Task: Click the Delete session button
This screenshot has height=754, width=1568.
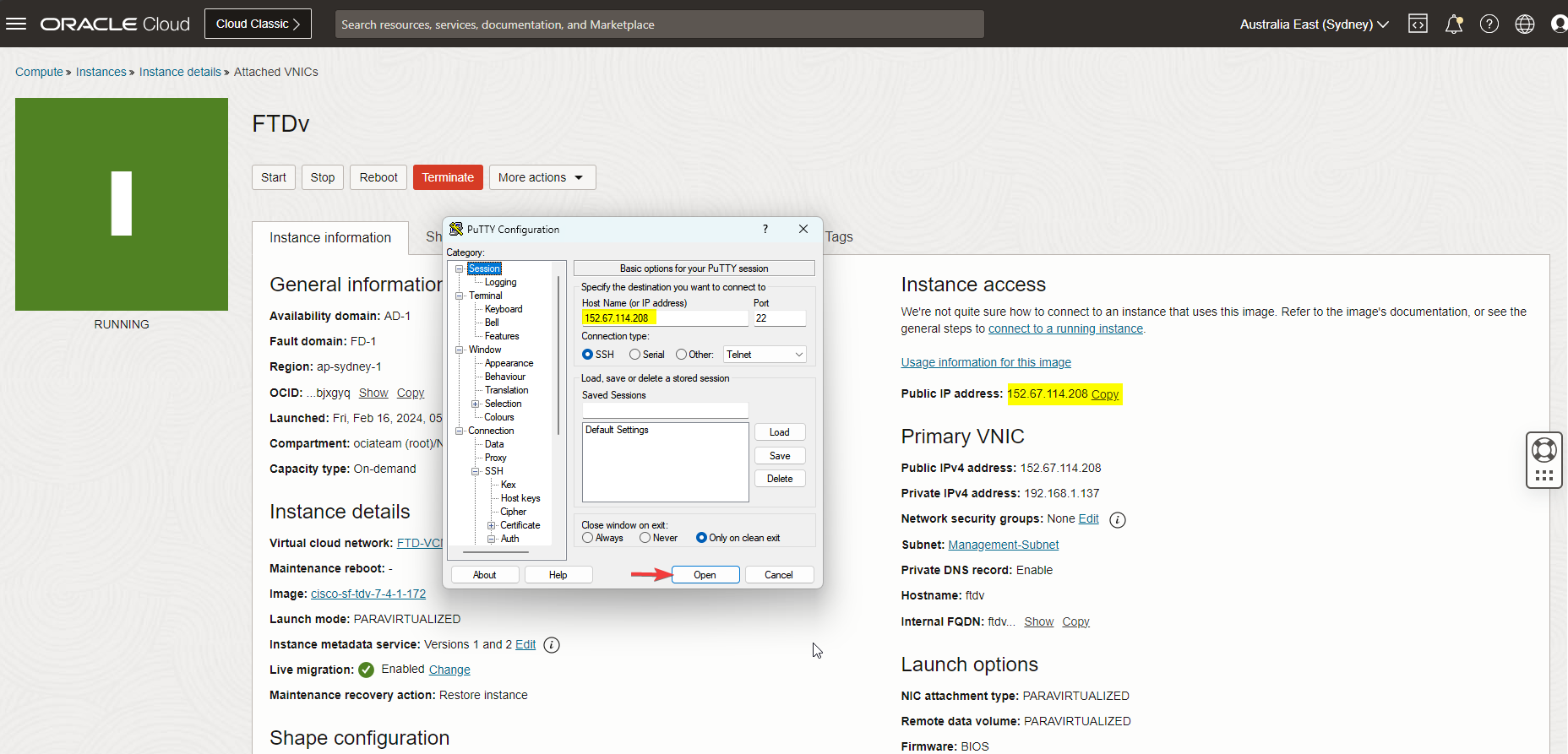Action: click(780, 479)
